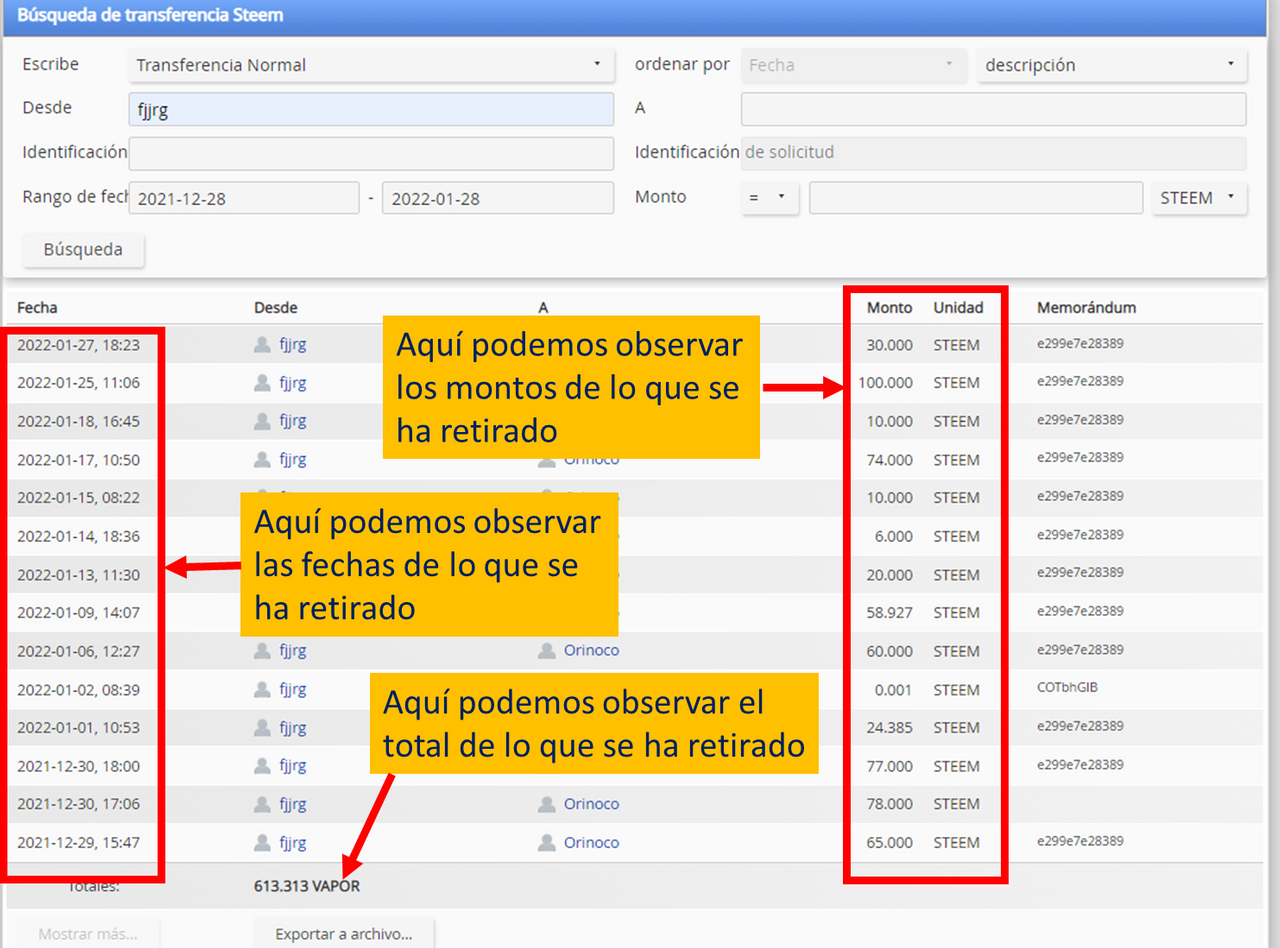The width and height of the screenshot is (1280, 948).
Task: Open the fjjrg link in the 2022-01-18 row
Action: click(x=293, y=421)
